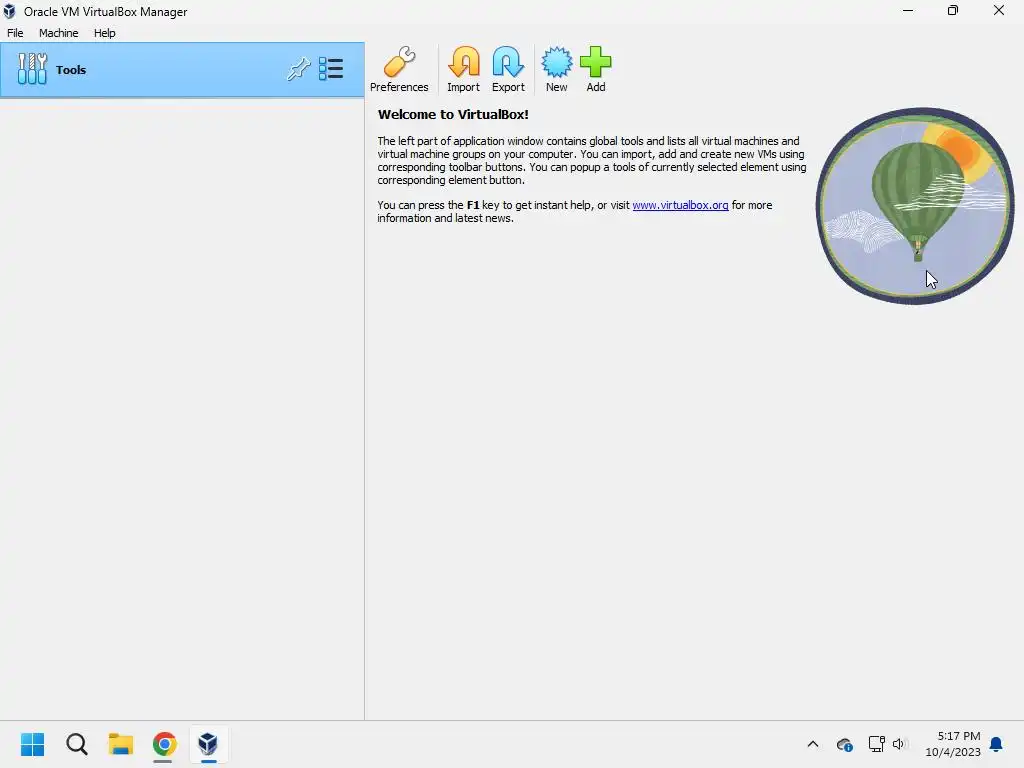This screenshot has width=1024, height=768.
Task: Close the VirtualBox Manager window
Action: (999, 10)
